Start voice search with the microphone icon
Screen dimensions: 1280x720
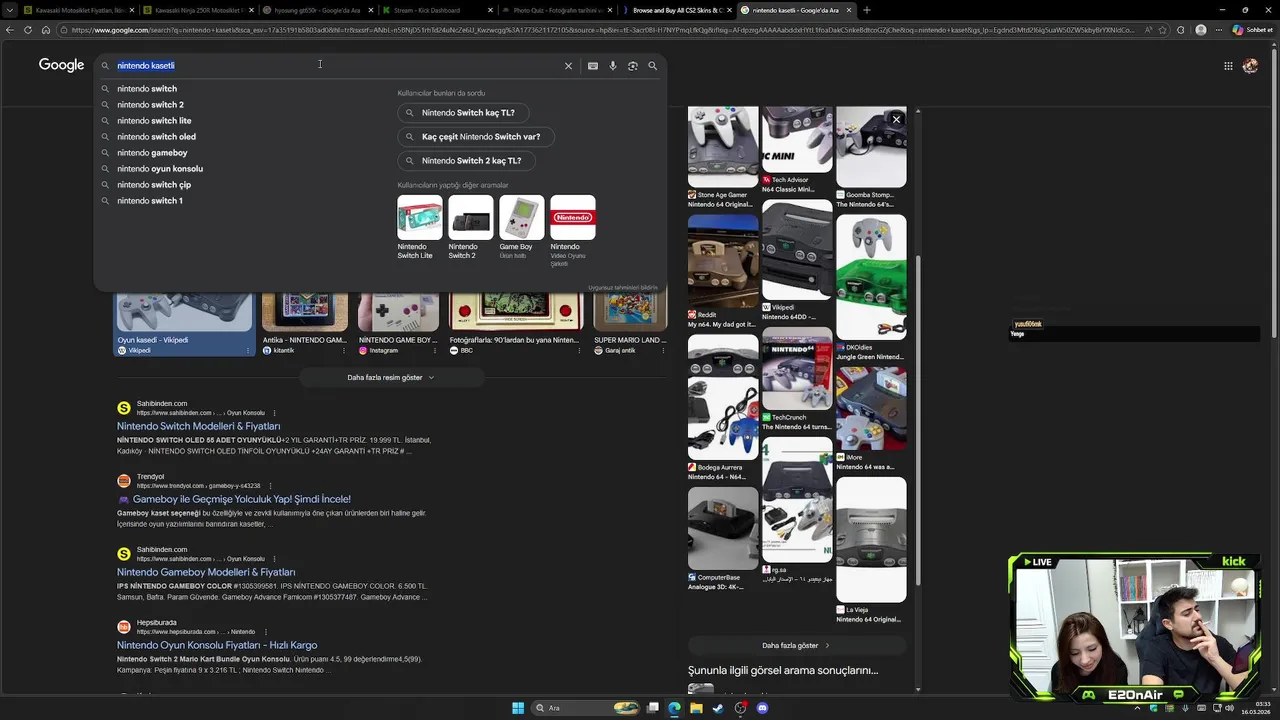(613, 66)
